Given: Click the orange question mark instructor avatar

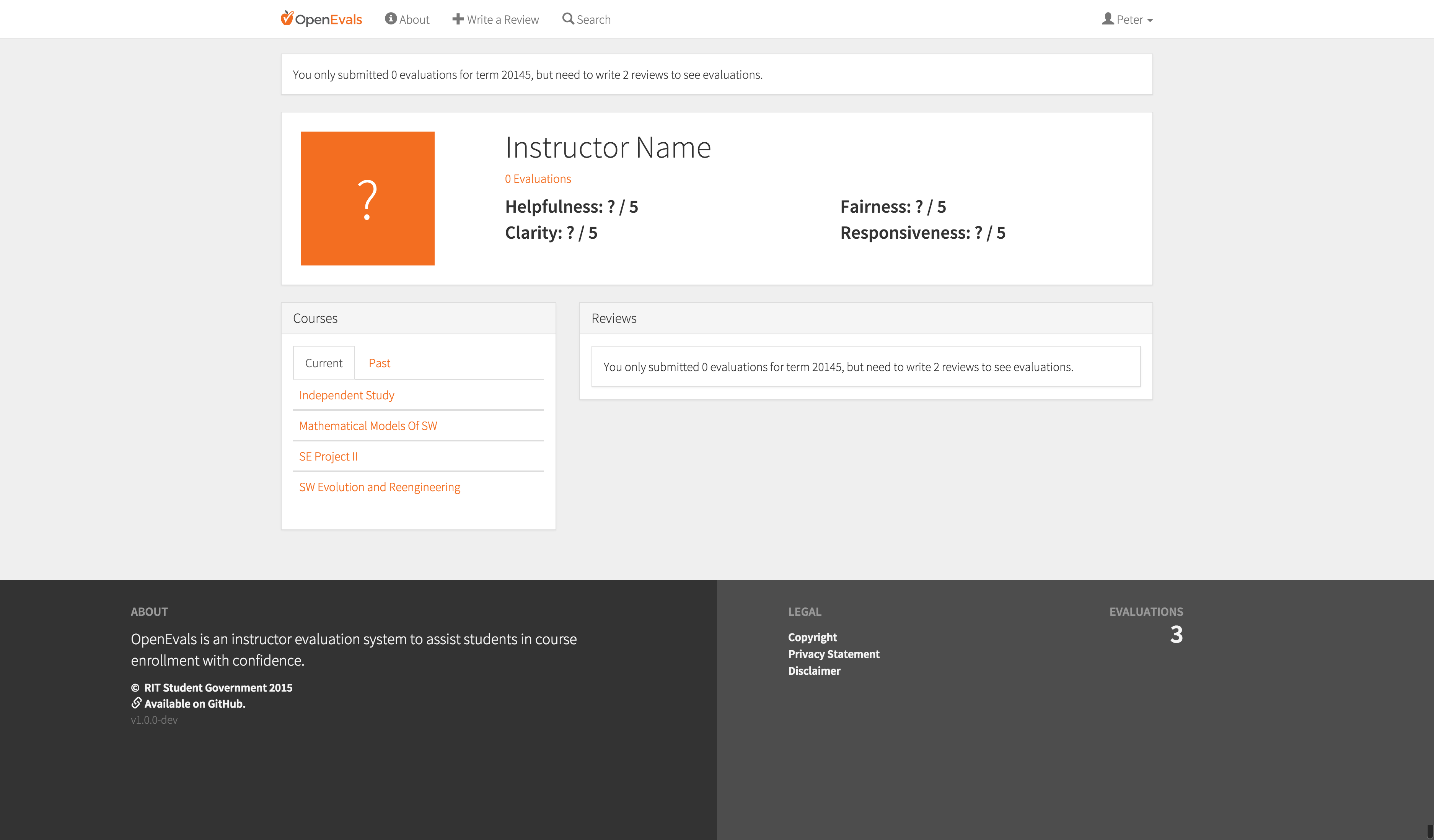Looking at the screenshot, I should [x=367, y=198].
